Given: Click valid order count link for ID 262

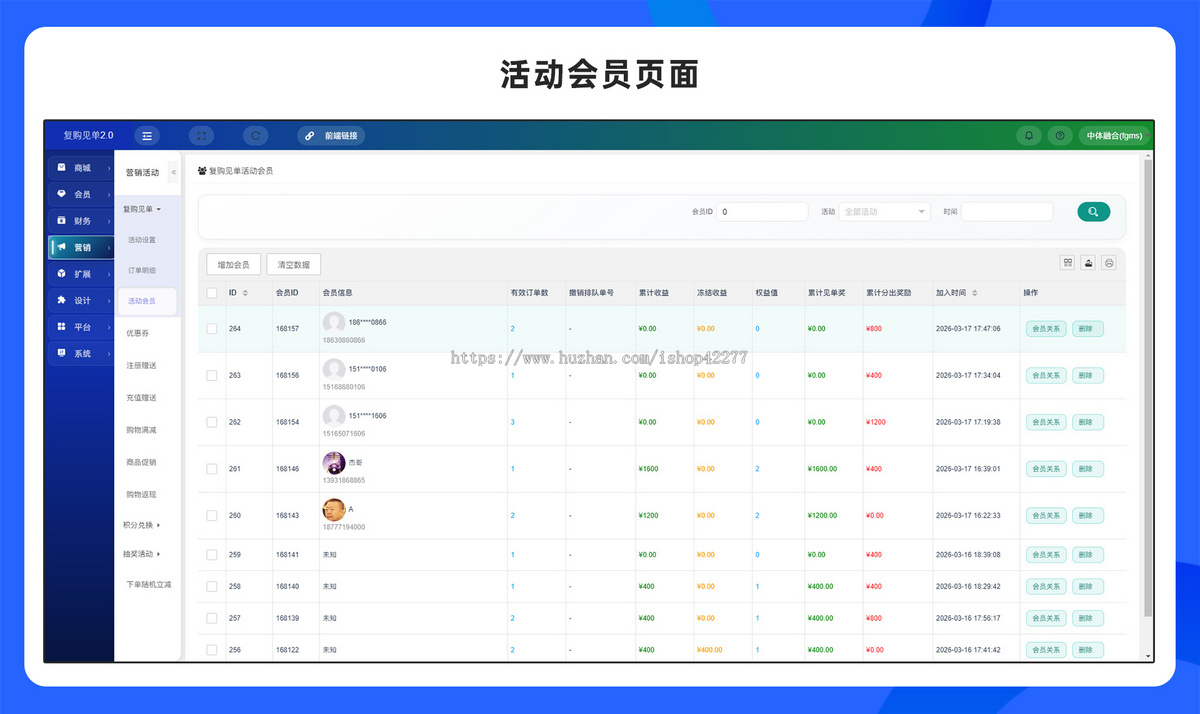Looking at the screenshot, I should pyautogui.click(x=513, y=422).
